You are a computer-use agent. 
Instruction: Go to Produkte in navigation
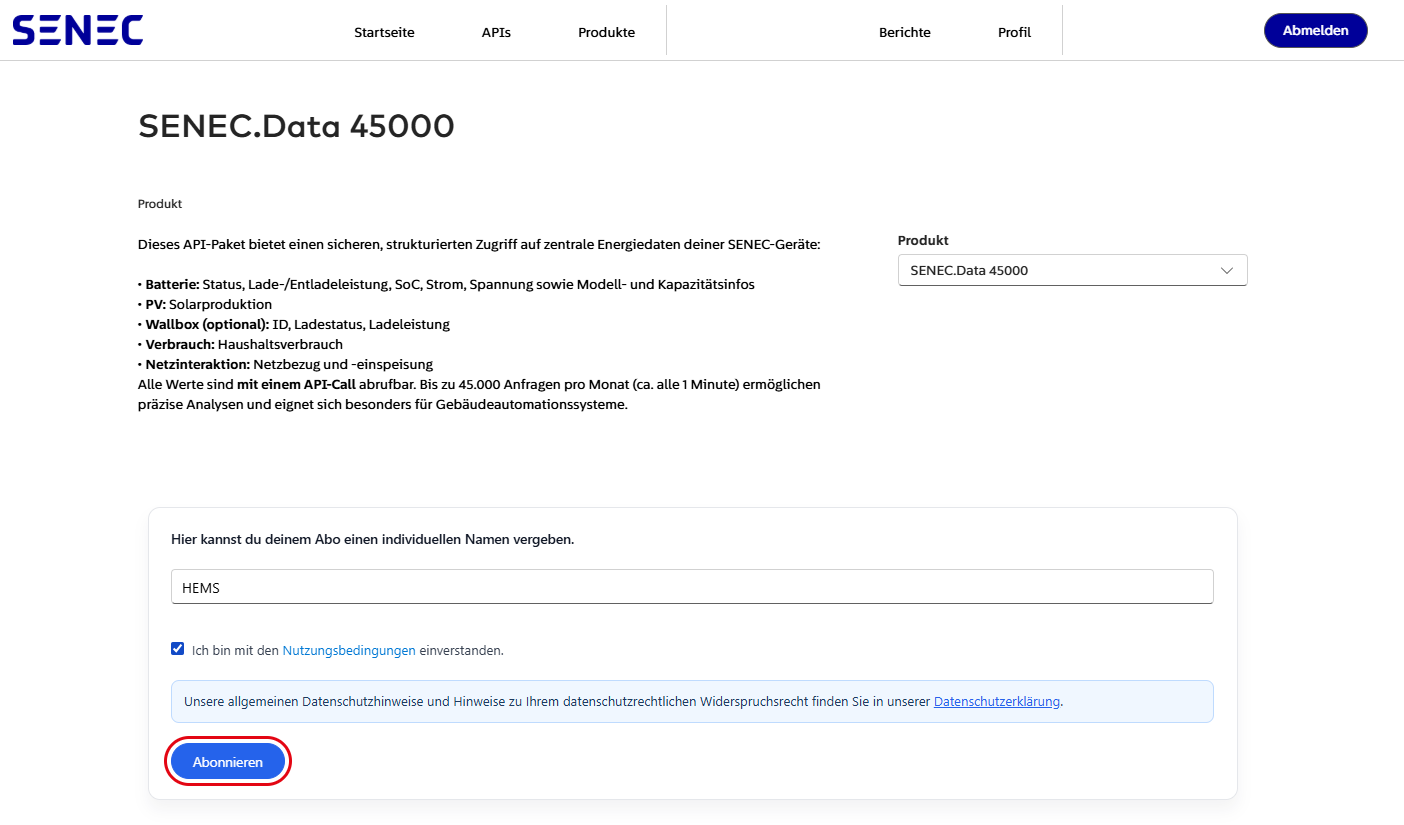tap(606, 32)
